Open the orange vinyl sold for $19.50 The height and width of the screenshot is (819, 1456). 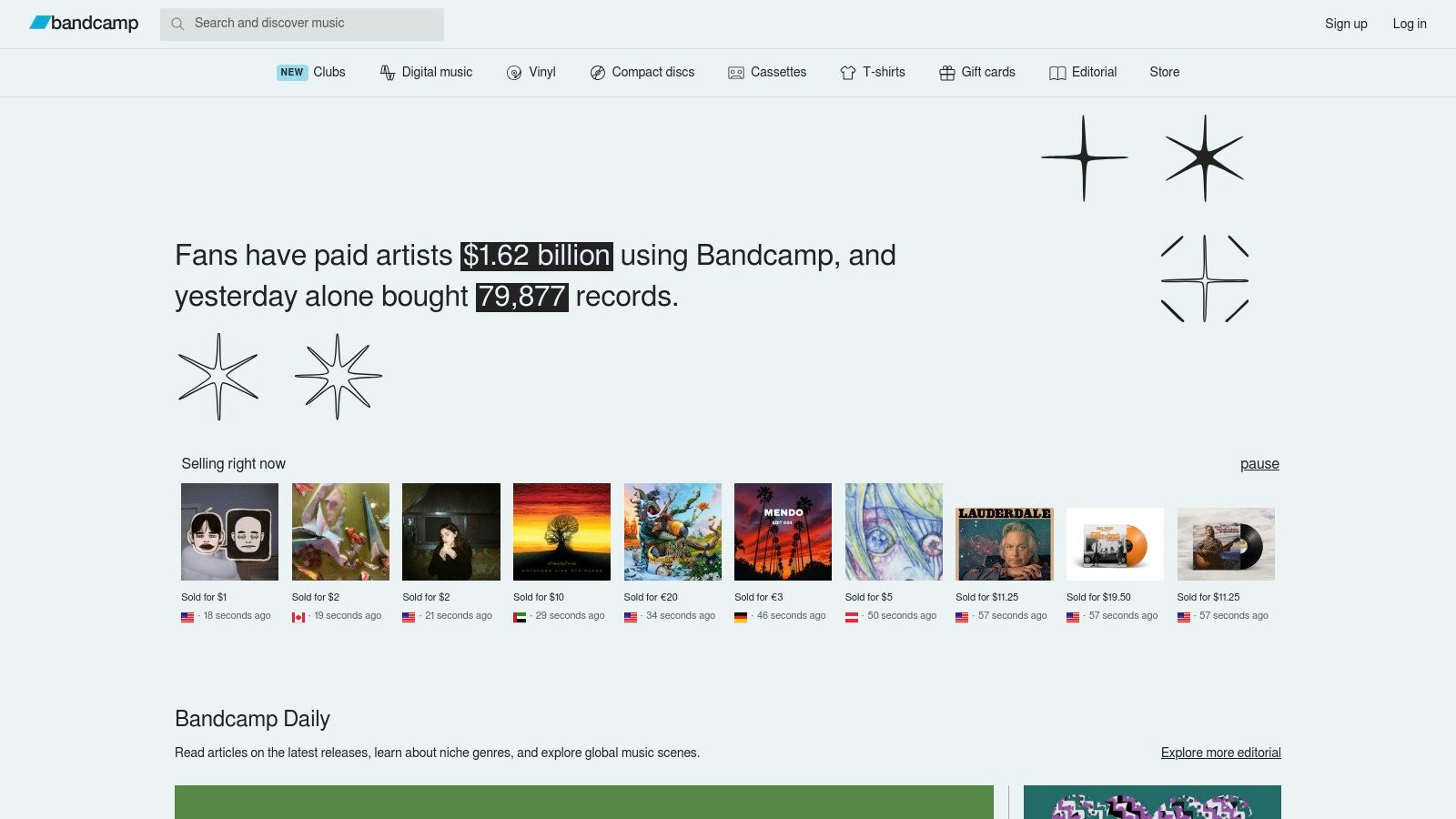point(1115,544)
